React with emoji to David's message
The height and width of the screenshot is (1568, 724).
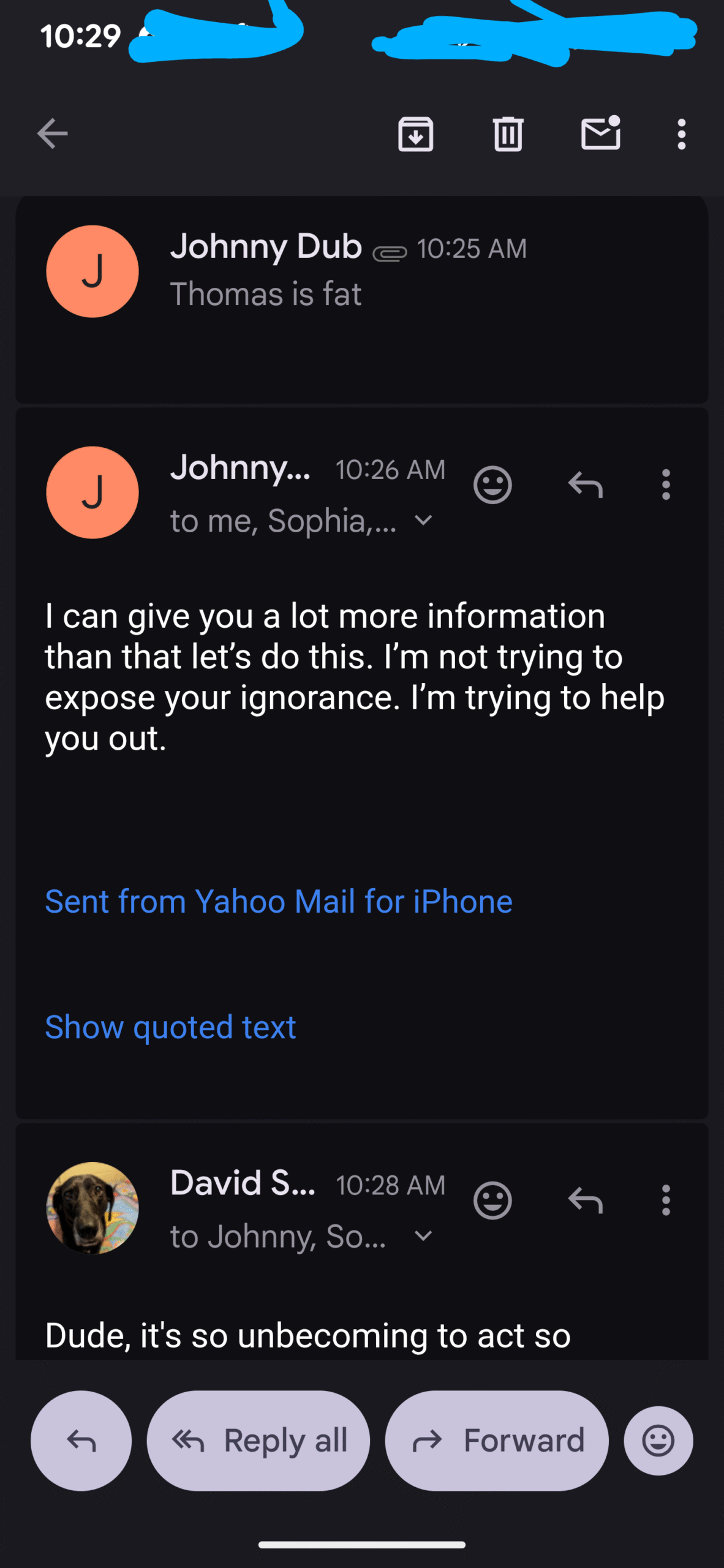(x=492, y=1200)
